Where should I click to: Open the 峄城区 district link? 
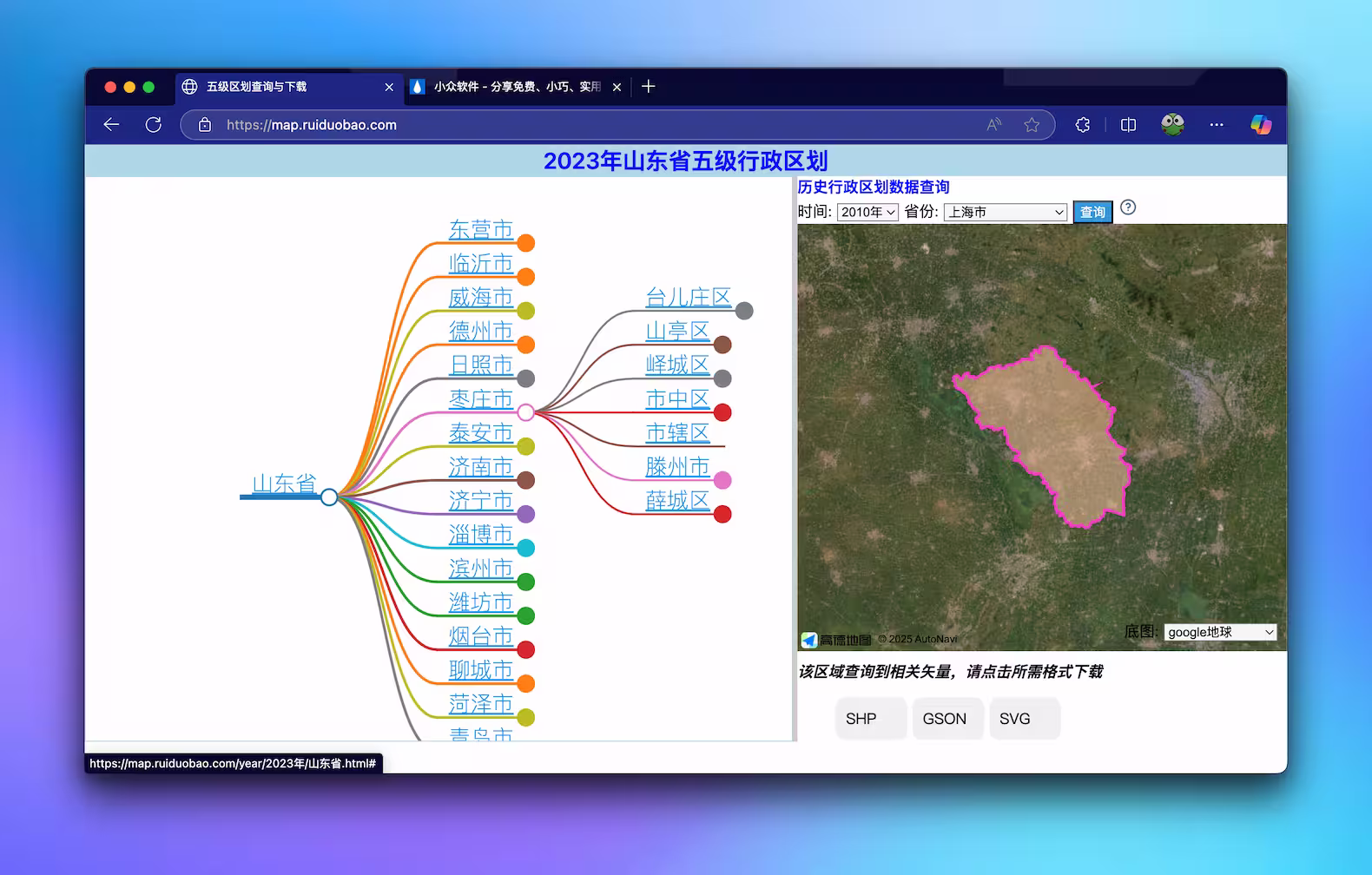[x=677, y=365]
